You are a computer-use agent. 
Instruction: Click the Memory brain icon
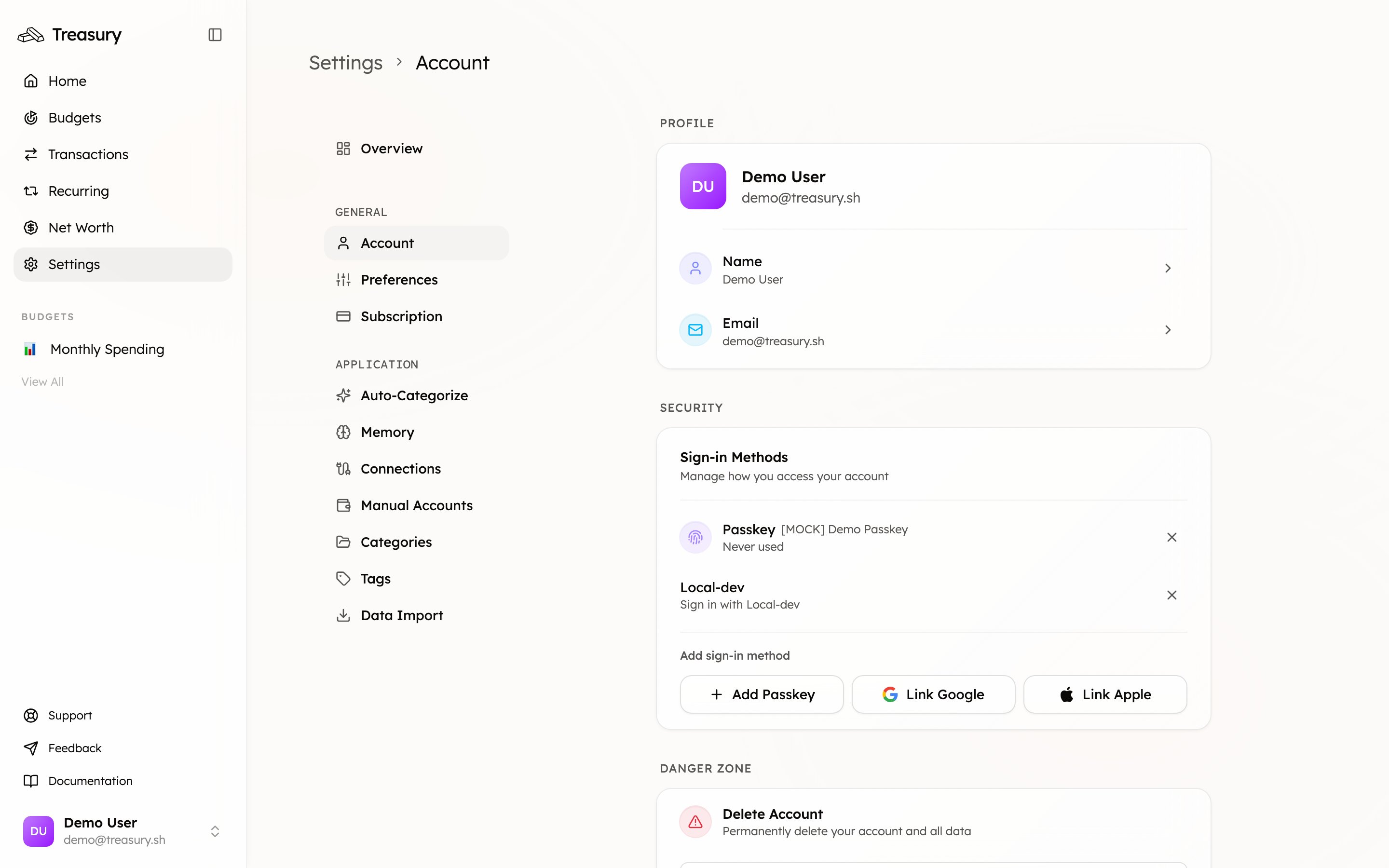[343, 432]
